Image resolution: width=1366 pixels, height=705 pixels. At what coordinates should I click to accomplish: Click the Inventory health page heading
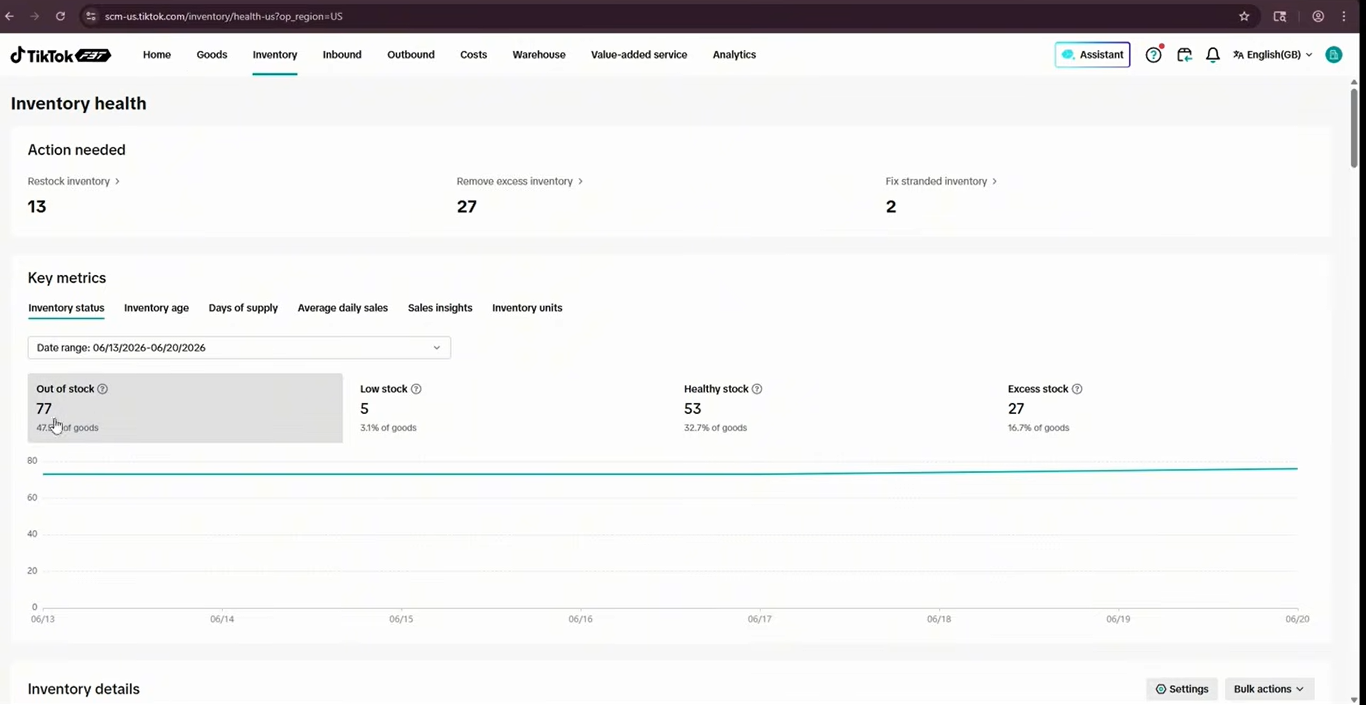click(79, 104)
